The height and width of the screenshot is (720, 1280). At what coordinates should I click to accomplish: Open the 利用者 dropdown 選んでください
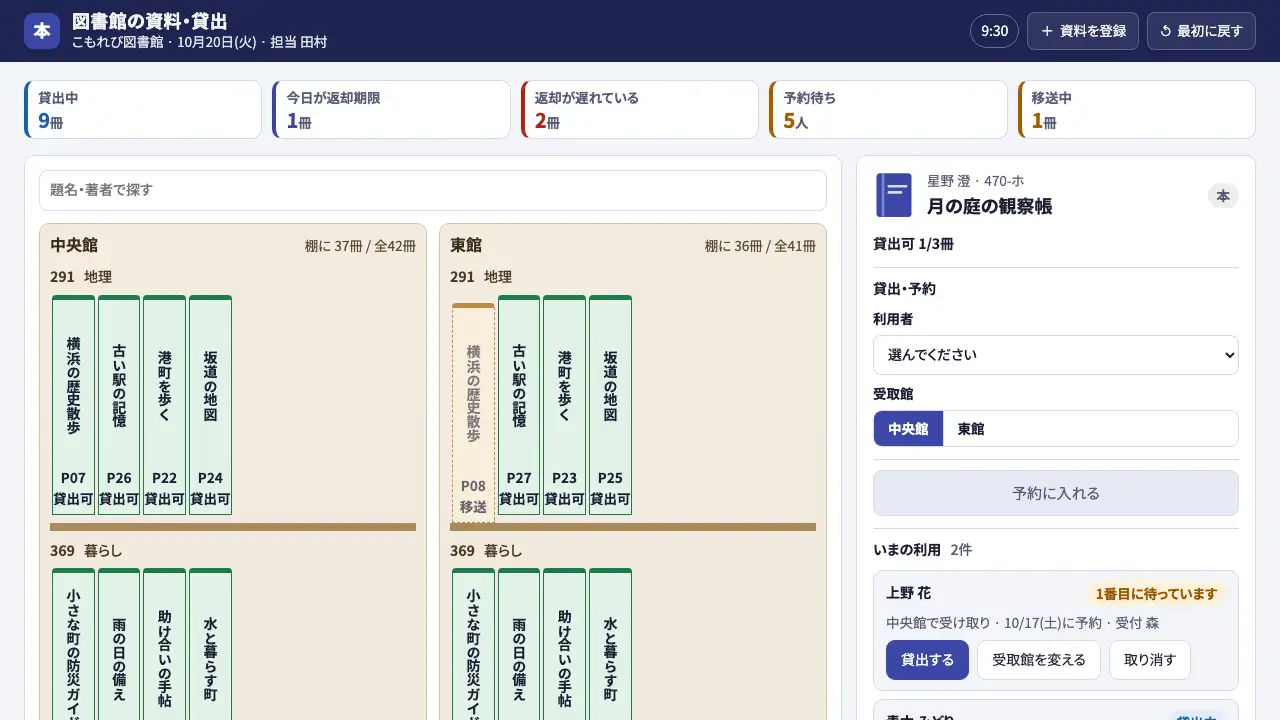[1056, 355]
